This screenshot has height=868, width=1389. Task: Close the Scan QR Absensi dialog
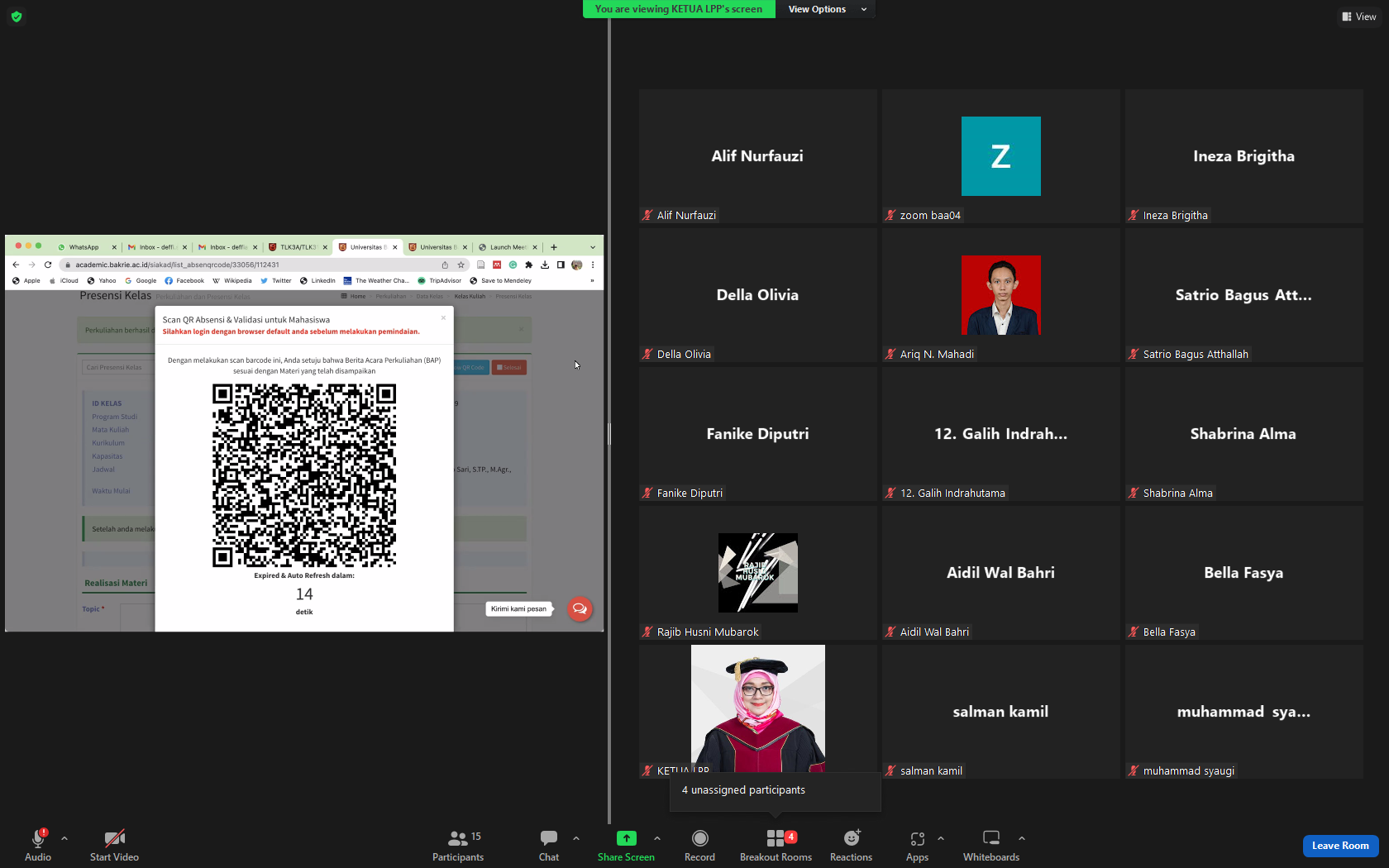tap(443, 317)
